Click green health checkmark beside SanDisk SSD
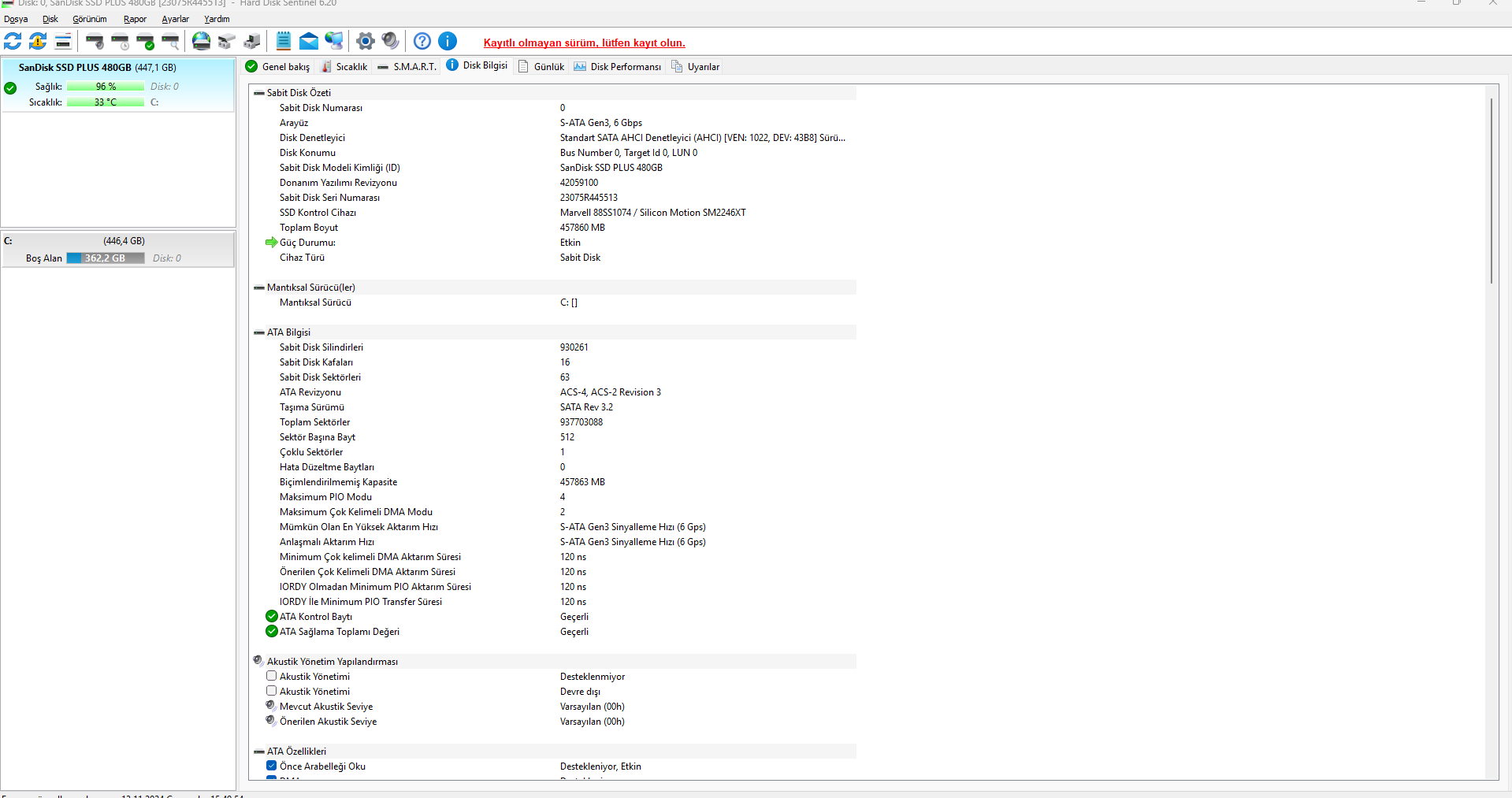Screen dimensions: 1512x798 [10, 88]
